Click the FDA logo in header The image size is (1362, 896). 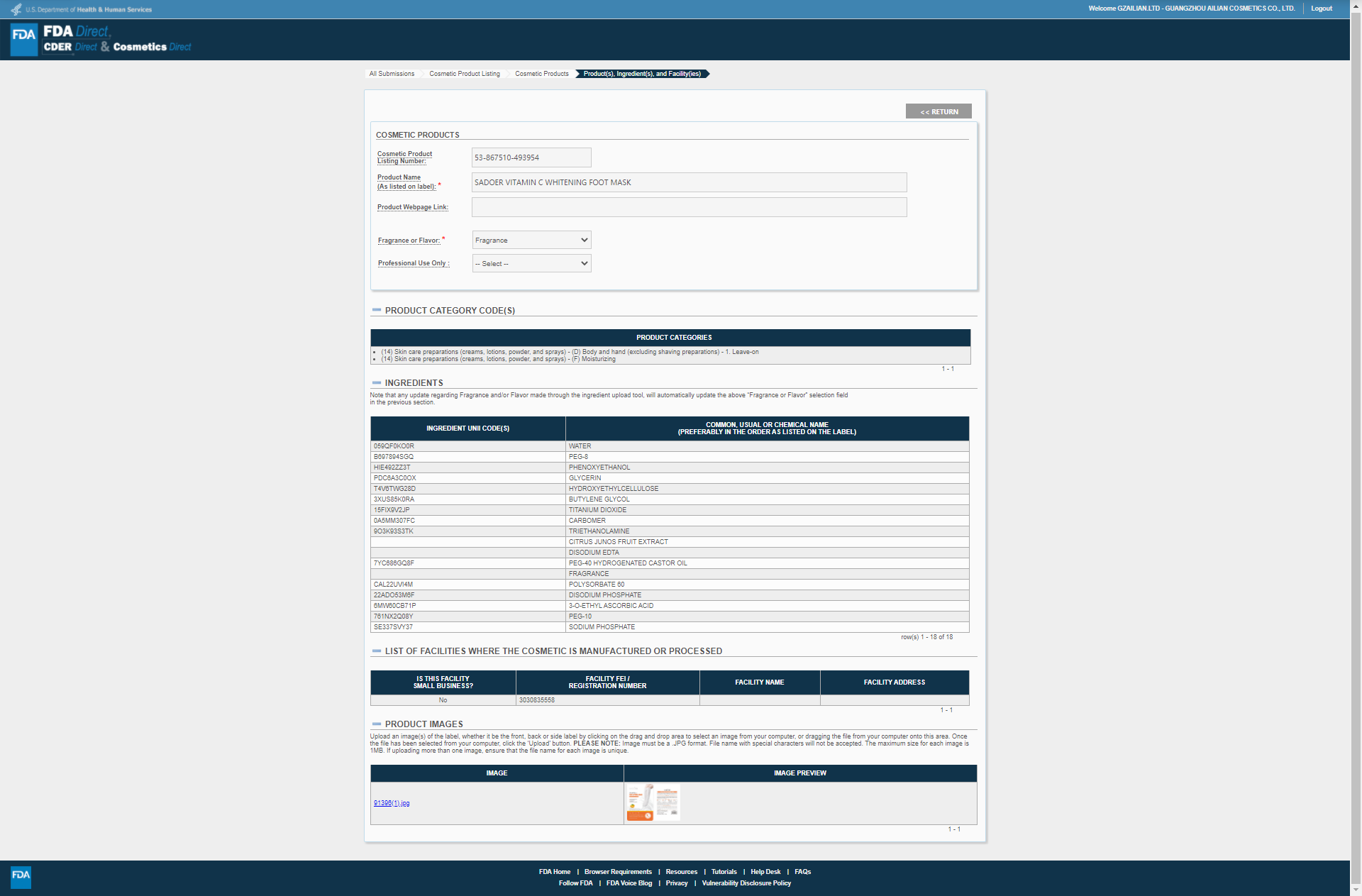click(24, 39)
